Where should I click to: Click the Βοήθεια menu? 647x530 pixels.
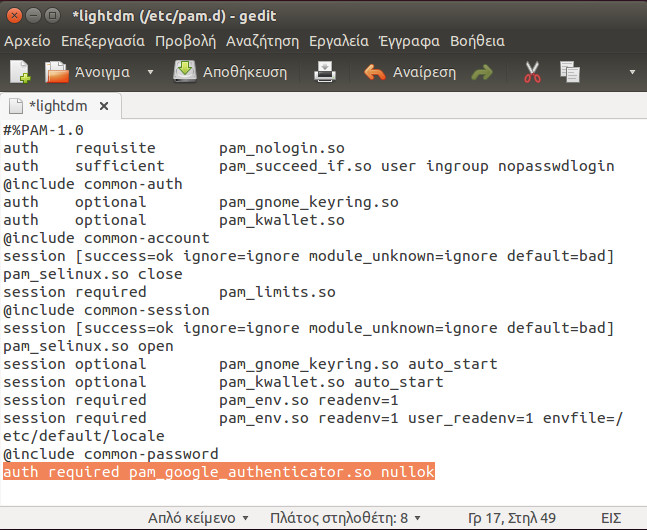click(476, 41)
